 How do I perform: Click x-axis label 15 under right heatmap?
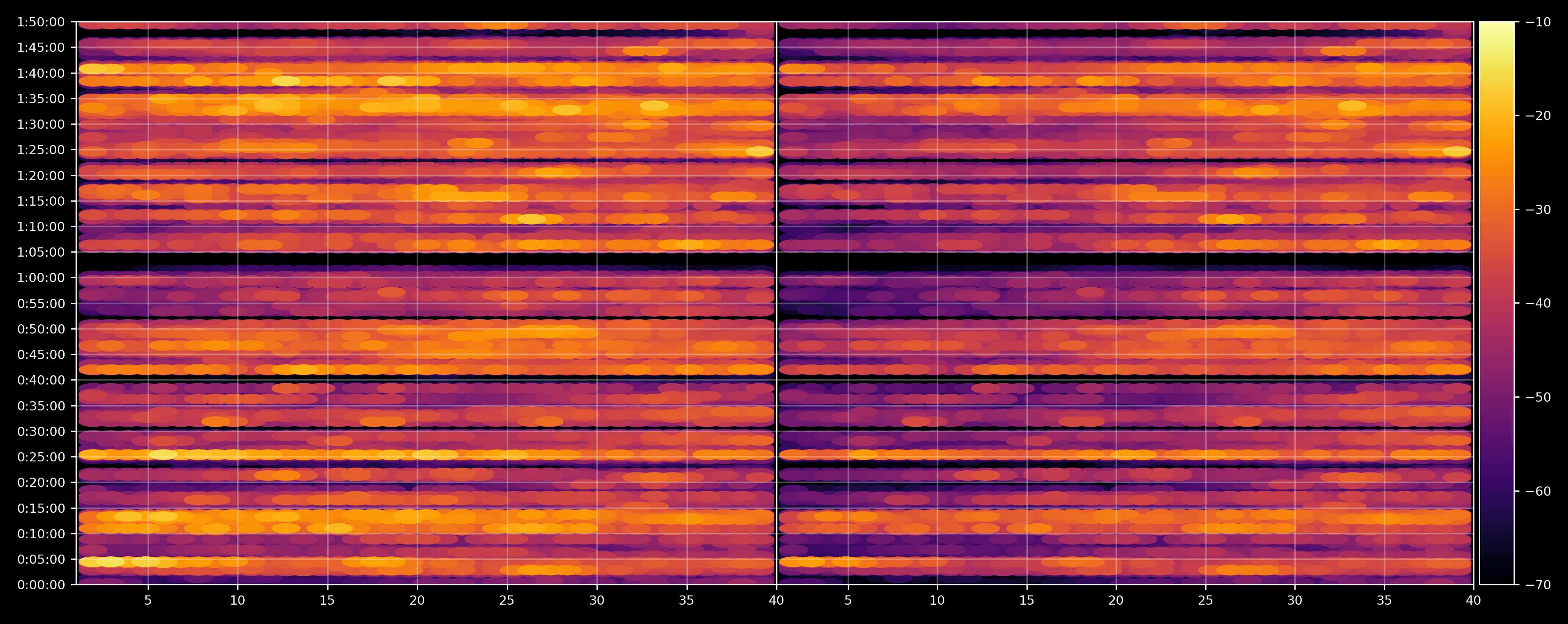pyautogui.click(x=1027, y=601)
